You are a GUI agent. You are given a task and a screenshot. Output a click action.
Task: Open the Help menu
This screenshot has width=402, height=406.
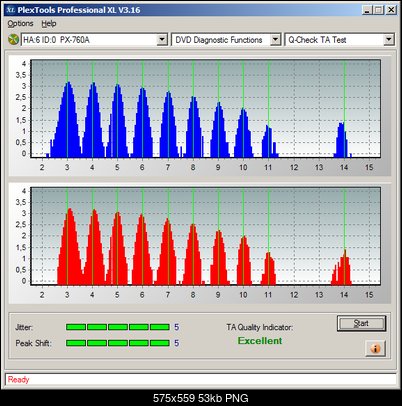49,24
